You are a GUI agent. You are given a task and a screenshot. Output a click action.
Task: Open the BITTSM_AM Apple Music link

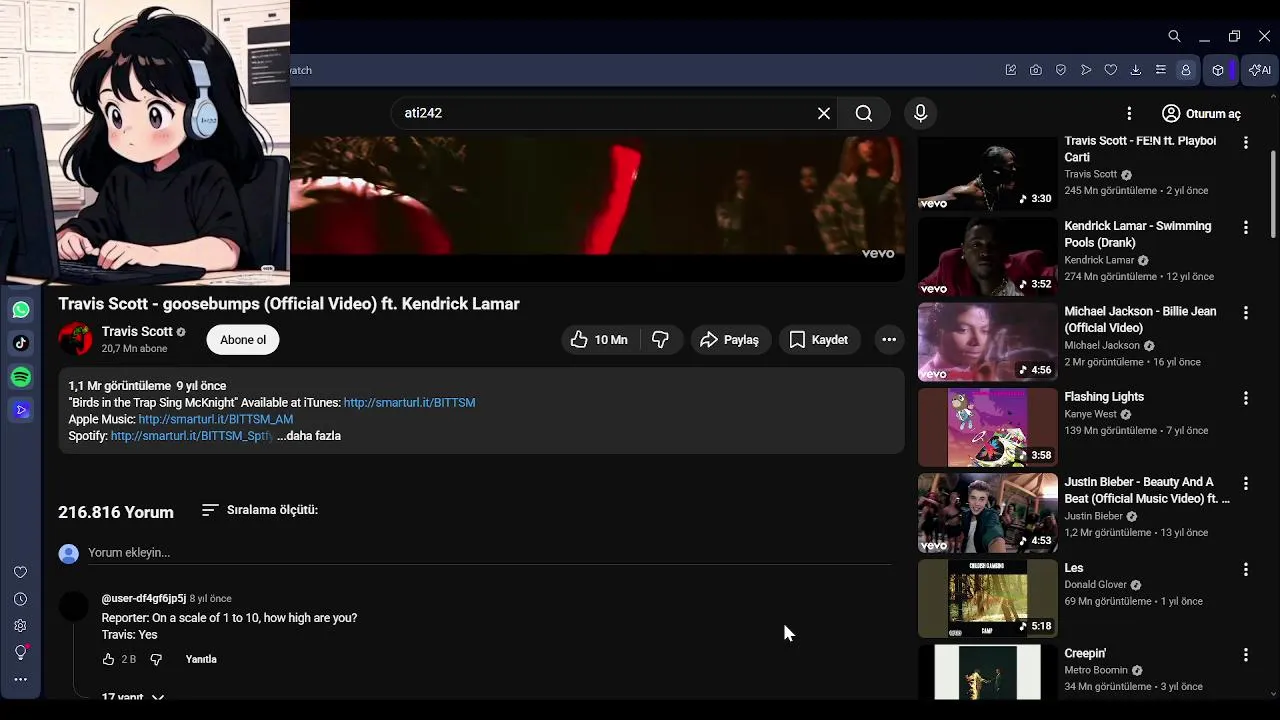pyautogui.click(x=216, y=419)
